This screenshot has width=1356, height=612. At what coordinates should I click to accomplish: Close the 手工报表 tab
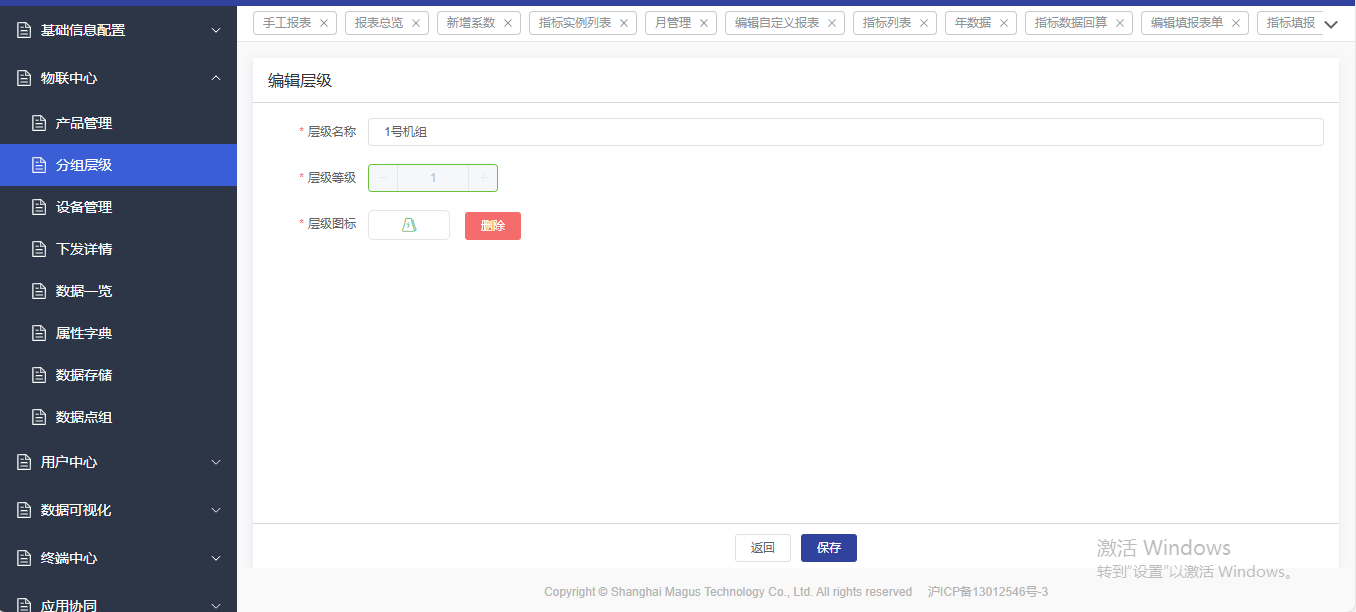point(323,23)
